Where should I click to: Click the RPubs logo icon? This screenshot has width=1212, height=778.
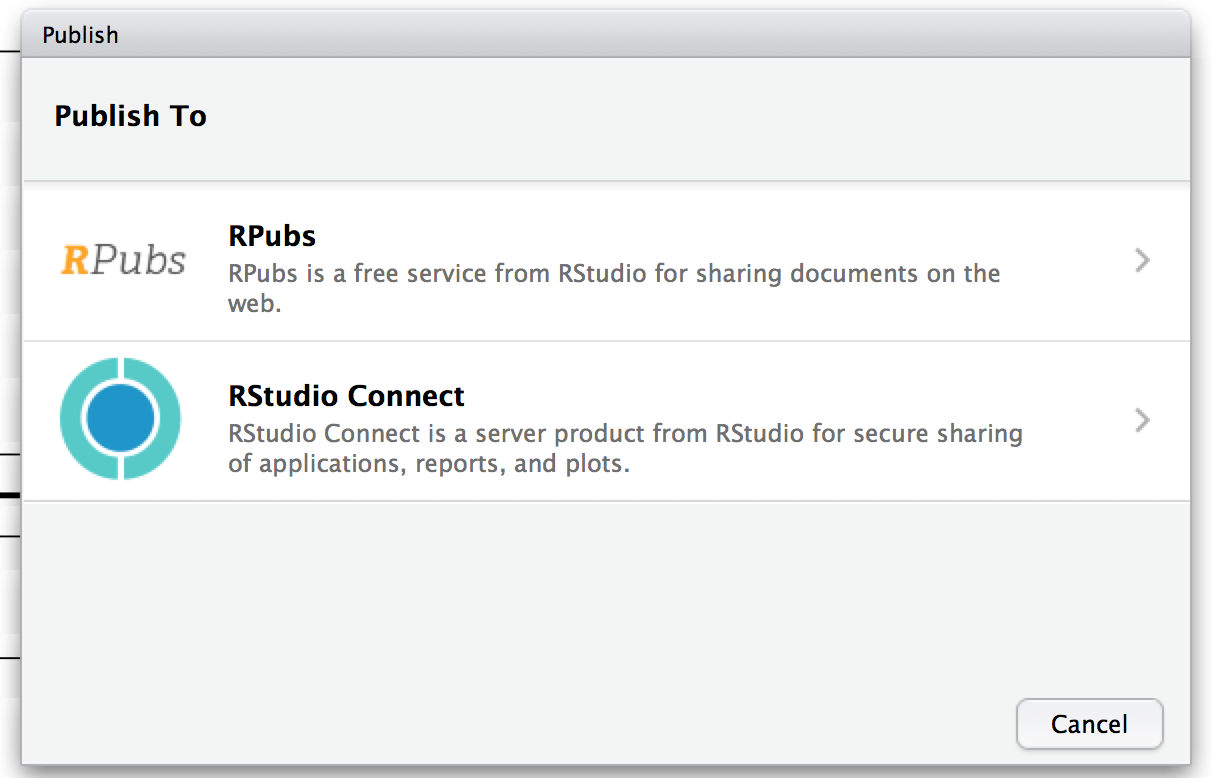(123, 260)
